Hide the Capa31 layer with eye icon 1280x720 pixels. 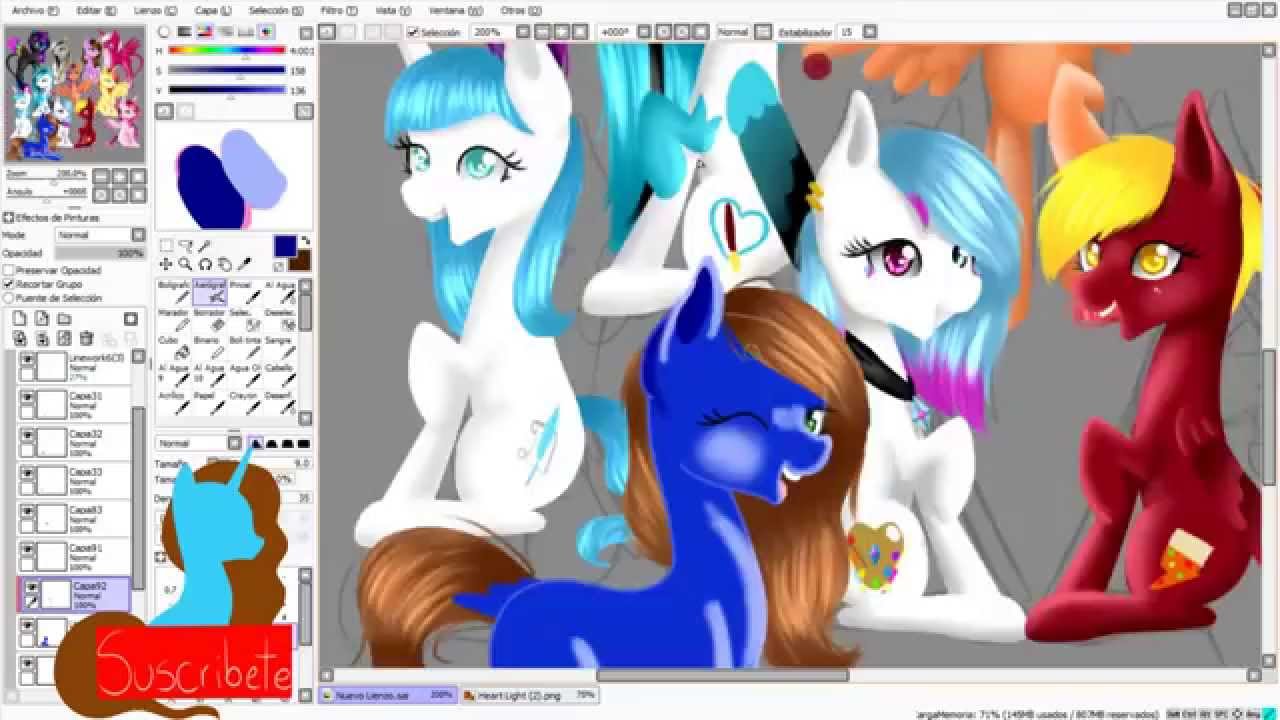pos(27,397)
